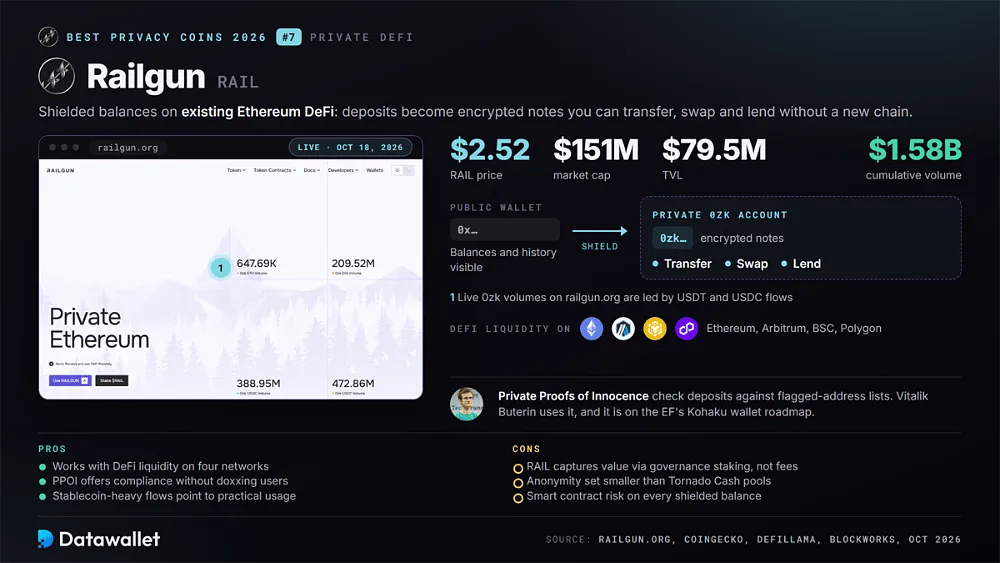Select the Transfer bullet item

pos(682,263)
